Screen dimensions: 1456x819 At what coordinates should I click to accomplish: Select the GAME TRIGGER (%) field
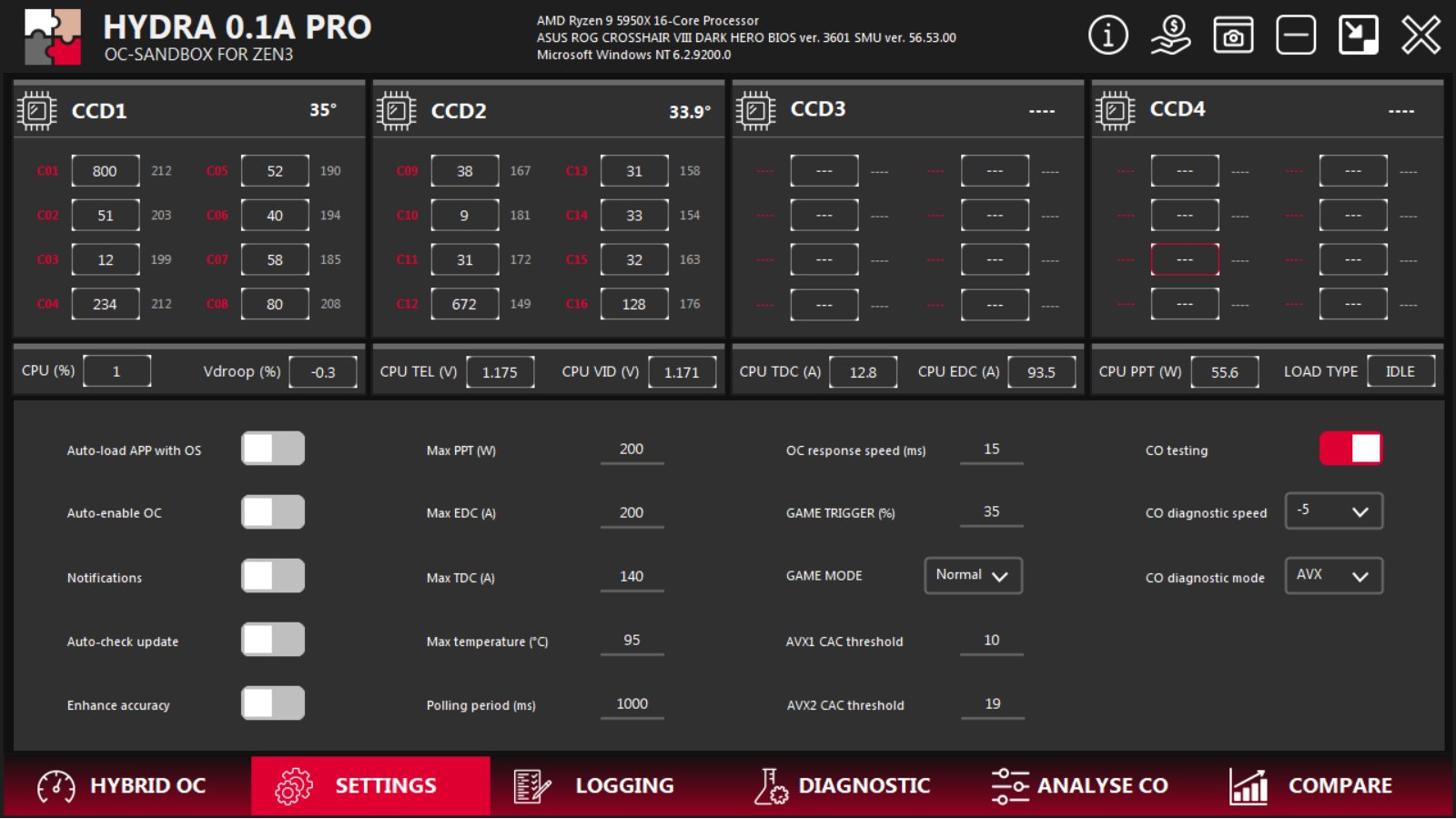point(992,512)
